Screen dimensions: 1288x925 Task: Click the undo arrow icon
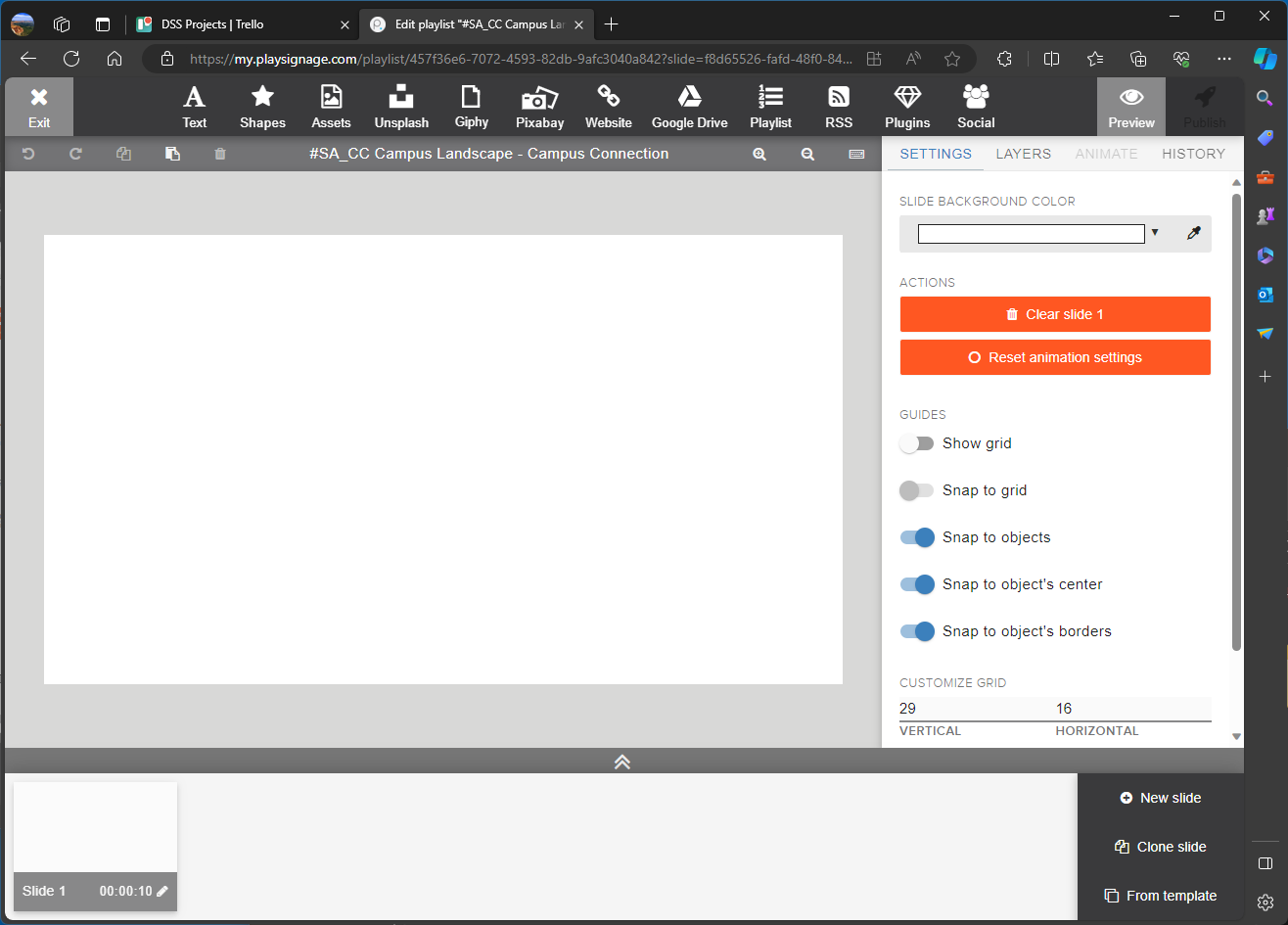(28, 154)
